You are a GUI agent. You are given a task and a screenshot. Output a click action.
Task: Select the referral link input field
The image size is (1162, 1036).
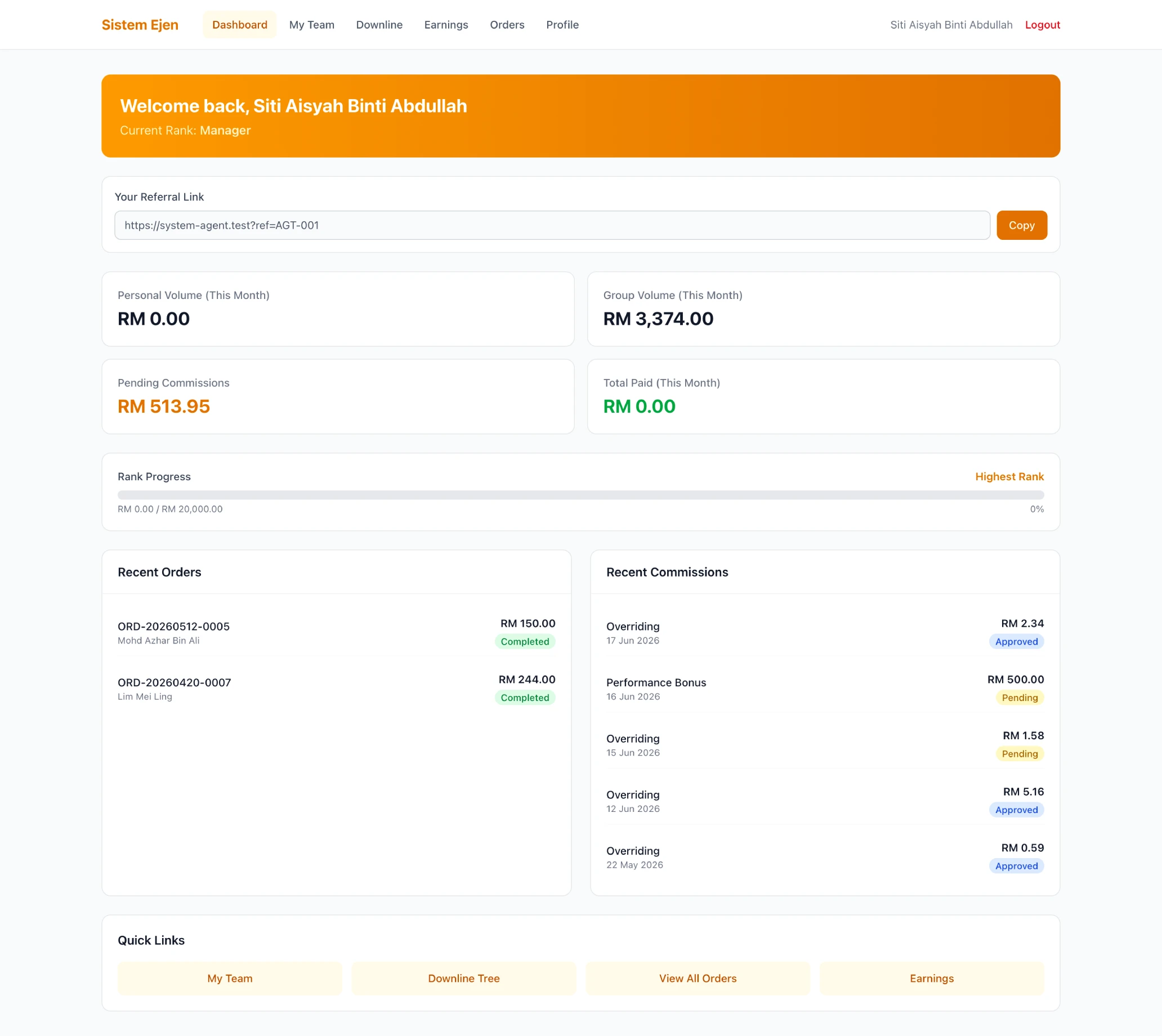[x=552, y=225]
